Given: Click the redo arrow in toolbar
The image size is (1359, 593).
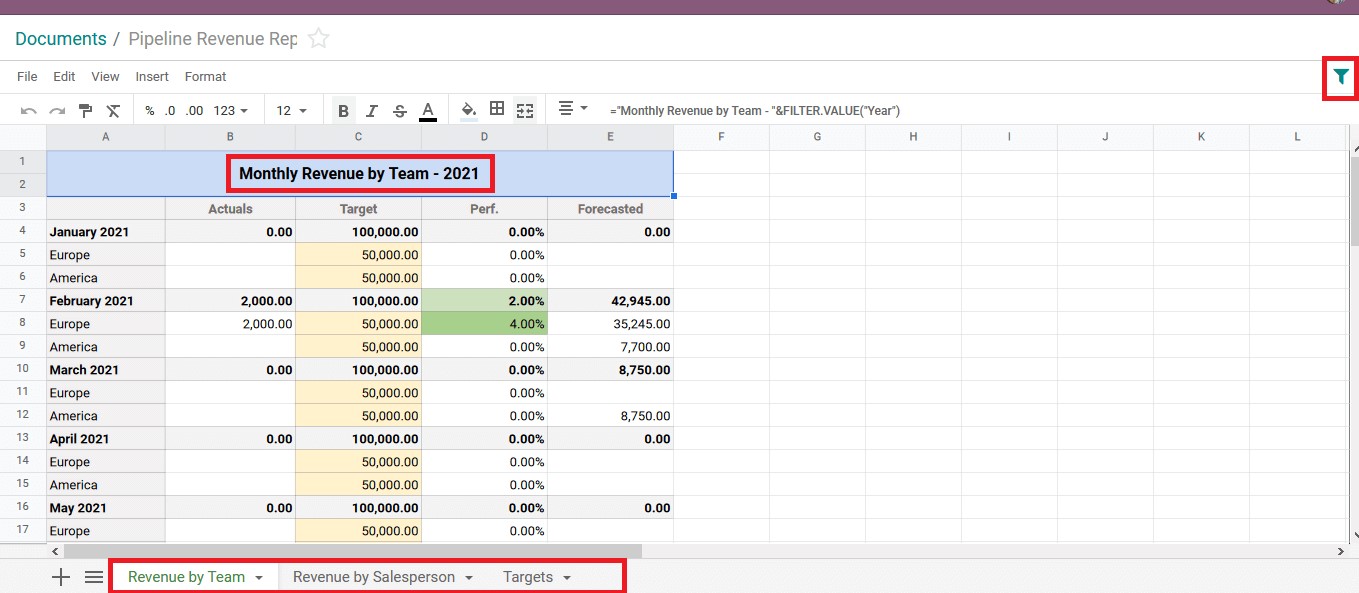Looking at the screenshot, I should point(57,111).
